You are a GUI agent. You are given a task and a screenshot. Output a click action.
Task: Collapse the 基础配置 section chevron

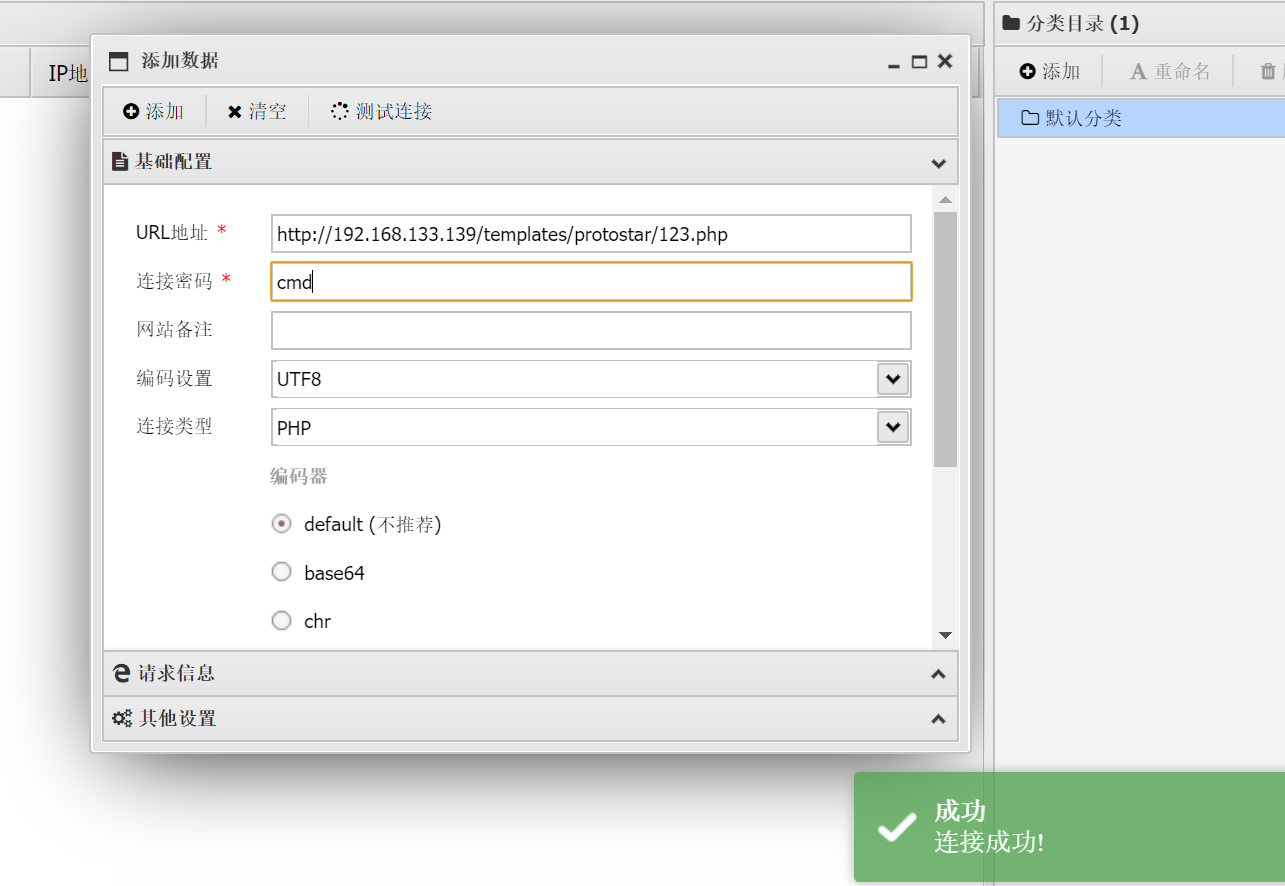coord(938,162)
